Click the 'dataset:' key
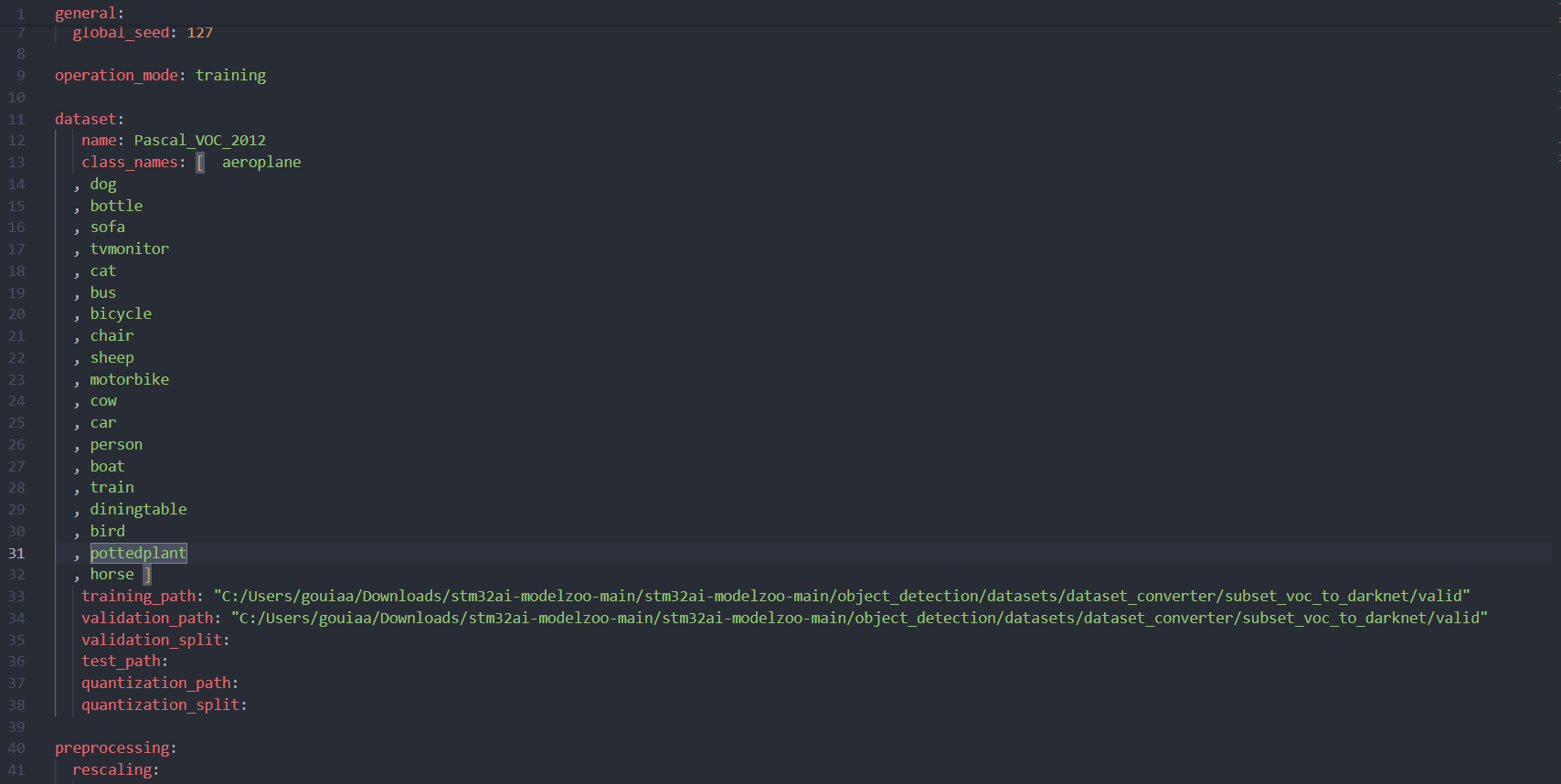 [88, 119]
